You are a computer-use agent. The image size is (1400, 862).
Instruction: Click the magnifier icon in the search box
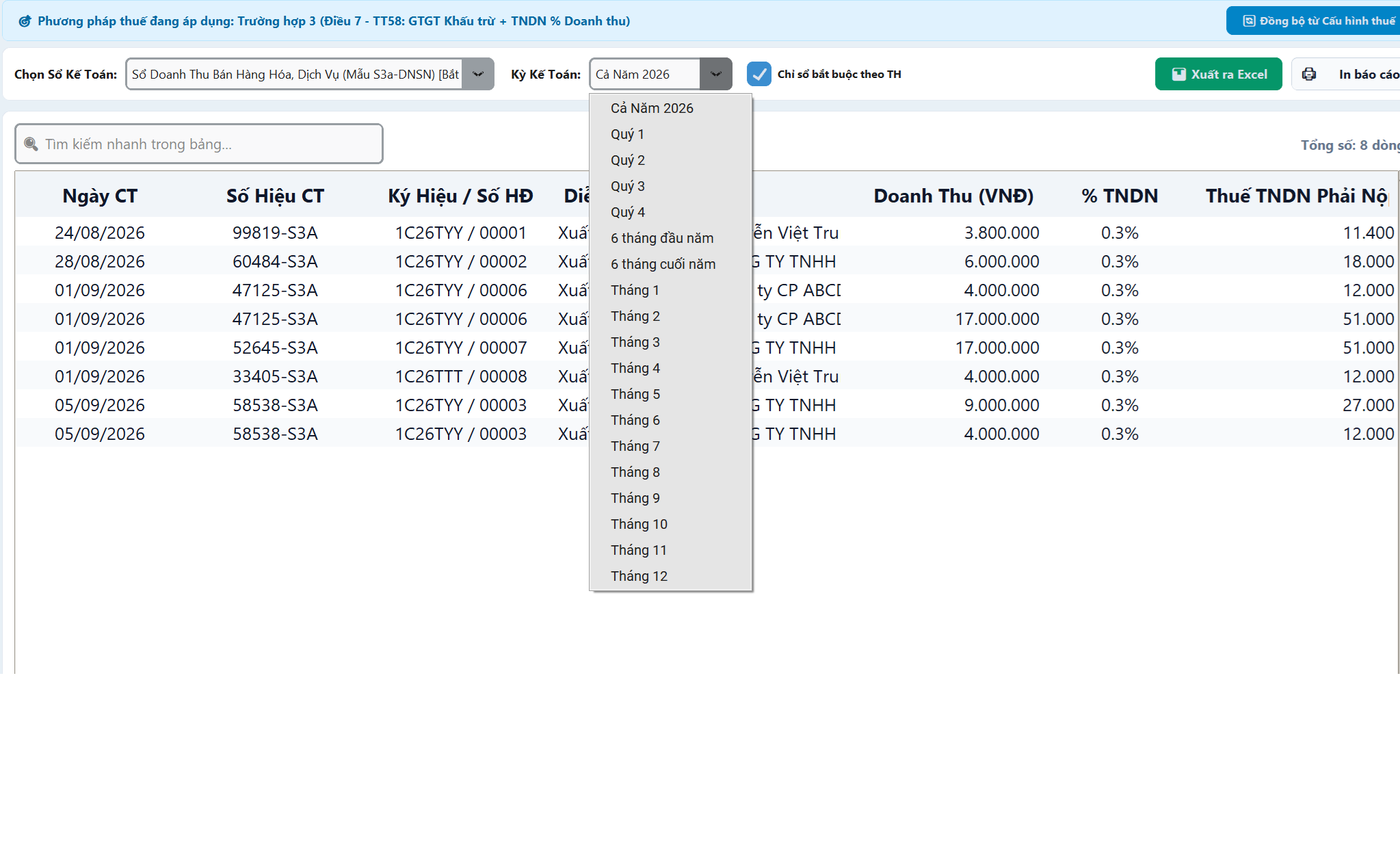click(31, 144)
